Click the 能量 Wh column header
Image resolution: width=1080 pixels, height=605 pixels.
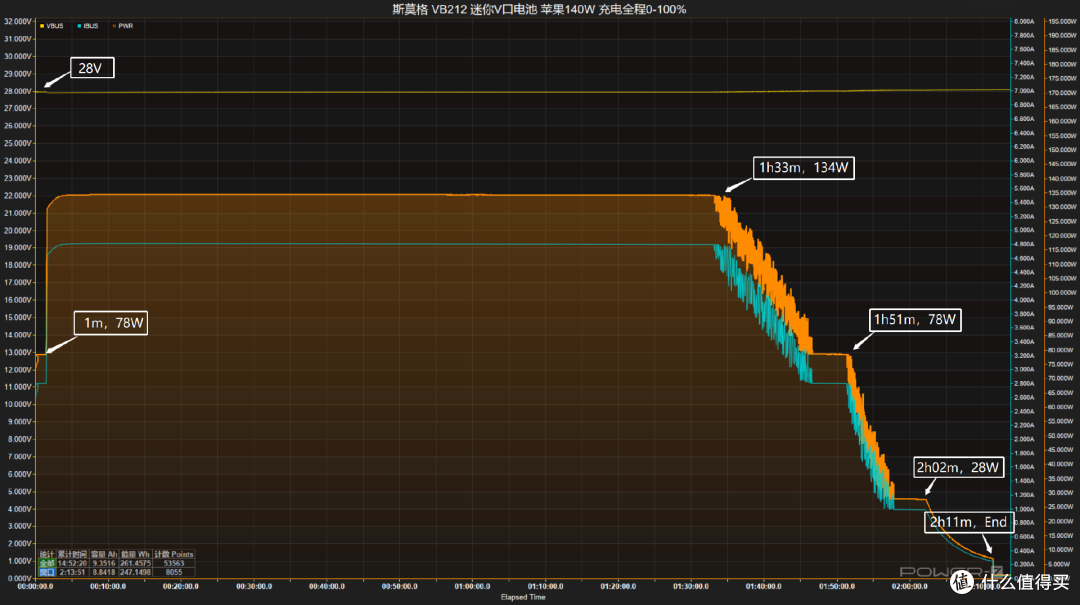coord(136,555)
